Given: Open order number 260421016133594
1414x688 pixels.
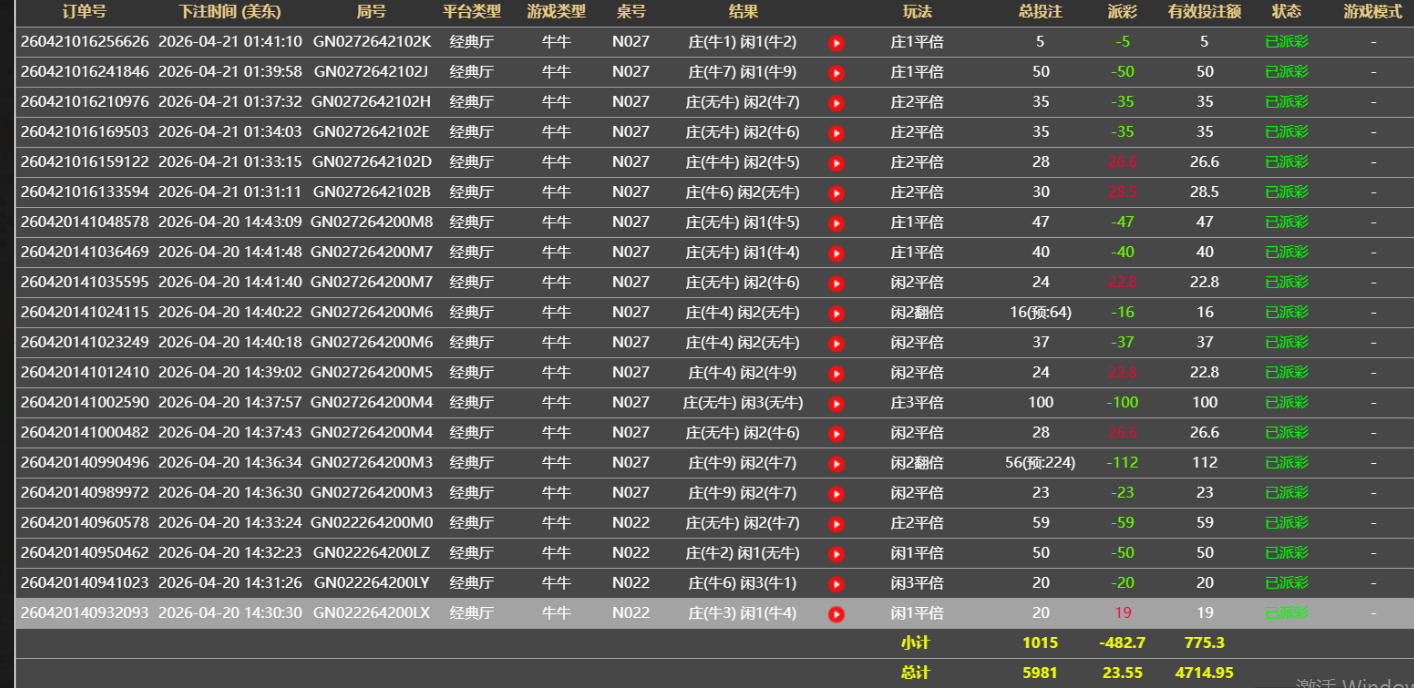Looking at the screenshot, I should click(x=84, y=192).
